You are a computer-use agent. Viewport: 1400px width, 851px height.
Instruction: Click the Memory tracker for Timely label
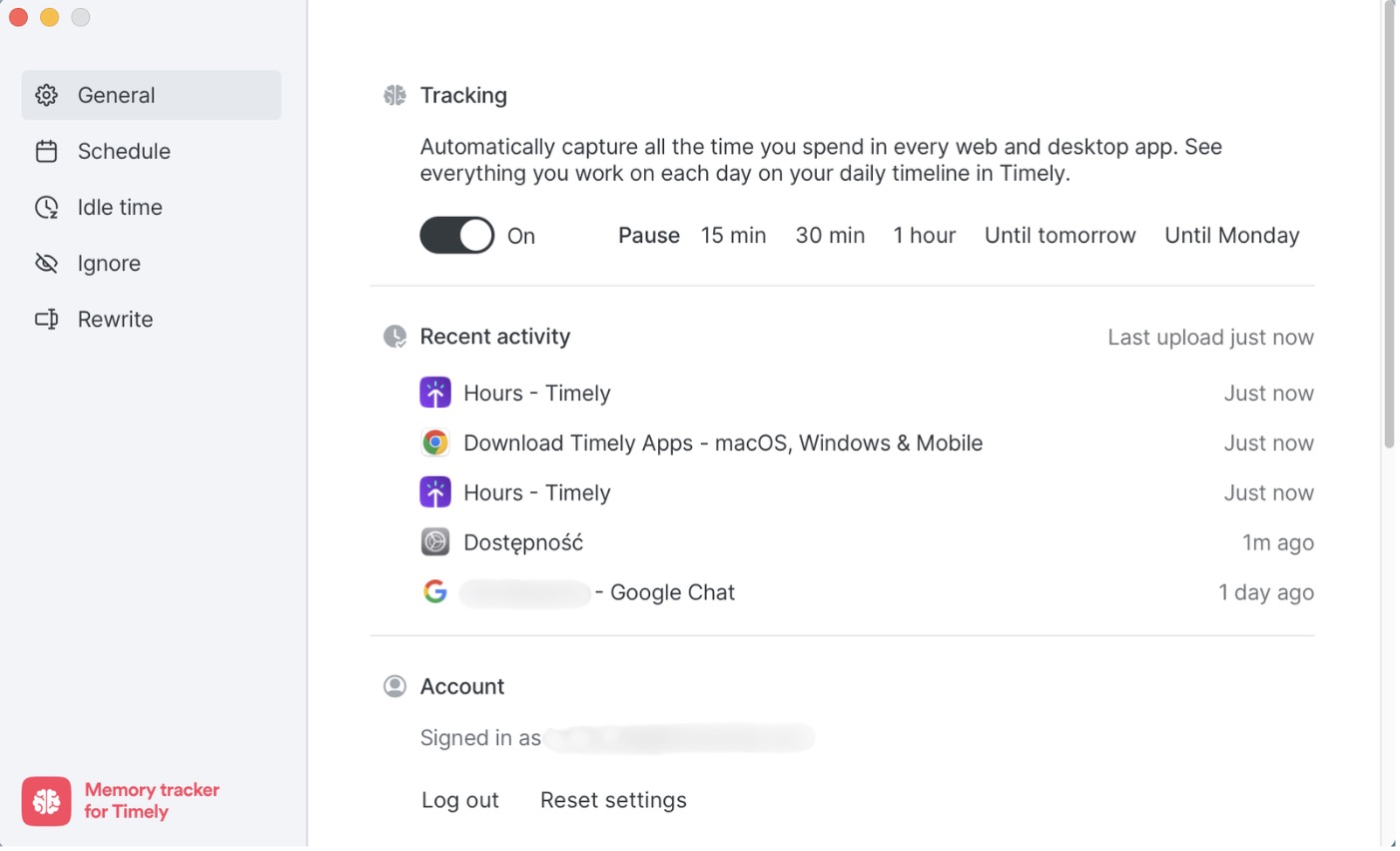tap(152, 801)
